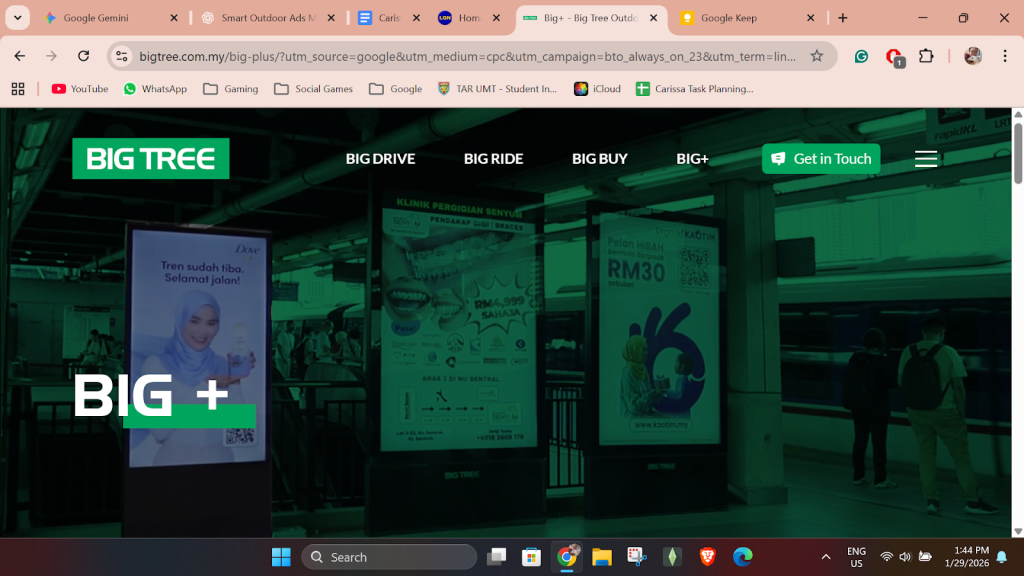The height and width of the screenshot is (576, 1024).
Task: Switch to the Caris document tab
Action: [x=389, y=18]
